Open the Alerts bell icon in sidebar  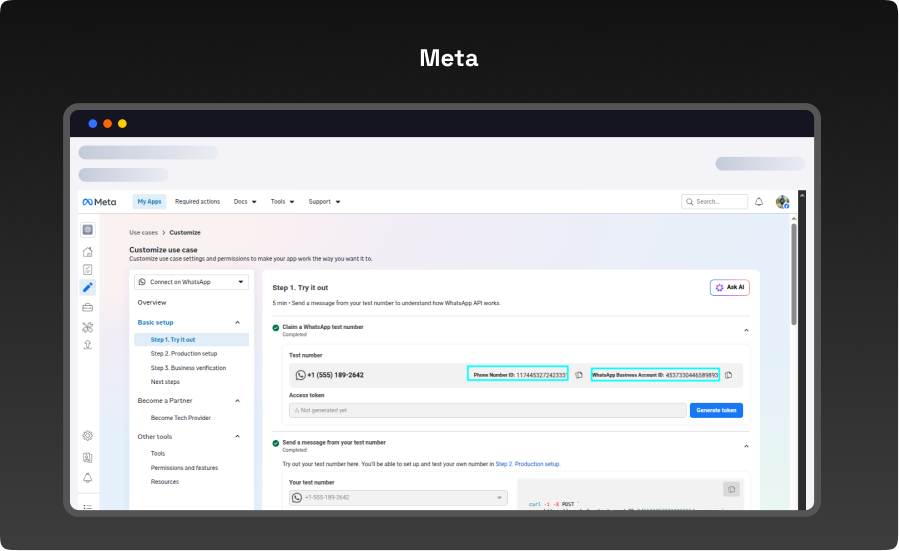[88, 478]
